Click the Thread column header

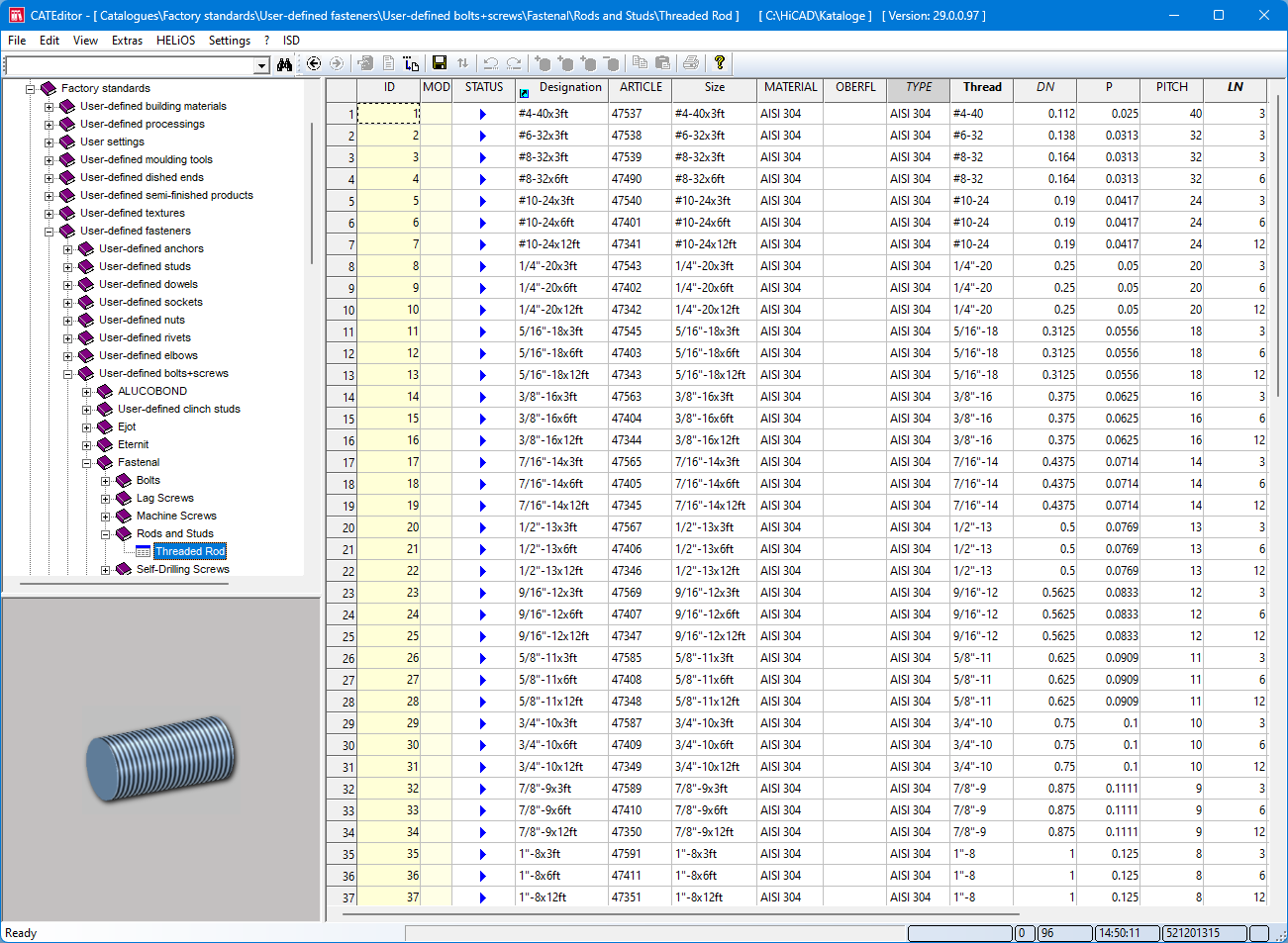tap(982, 88)
